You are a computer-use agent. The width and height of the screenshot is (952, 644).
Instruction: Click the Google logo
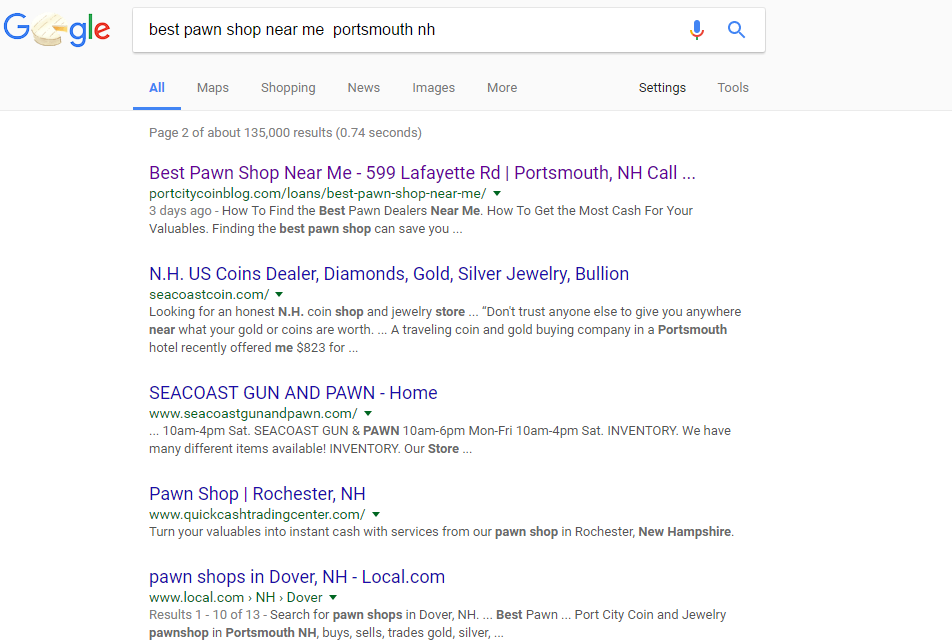(x=57, y=30)
